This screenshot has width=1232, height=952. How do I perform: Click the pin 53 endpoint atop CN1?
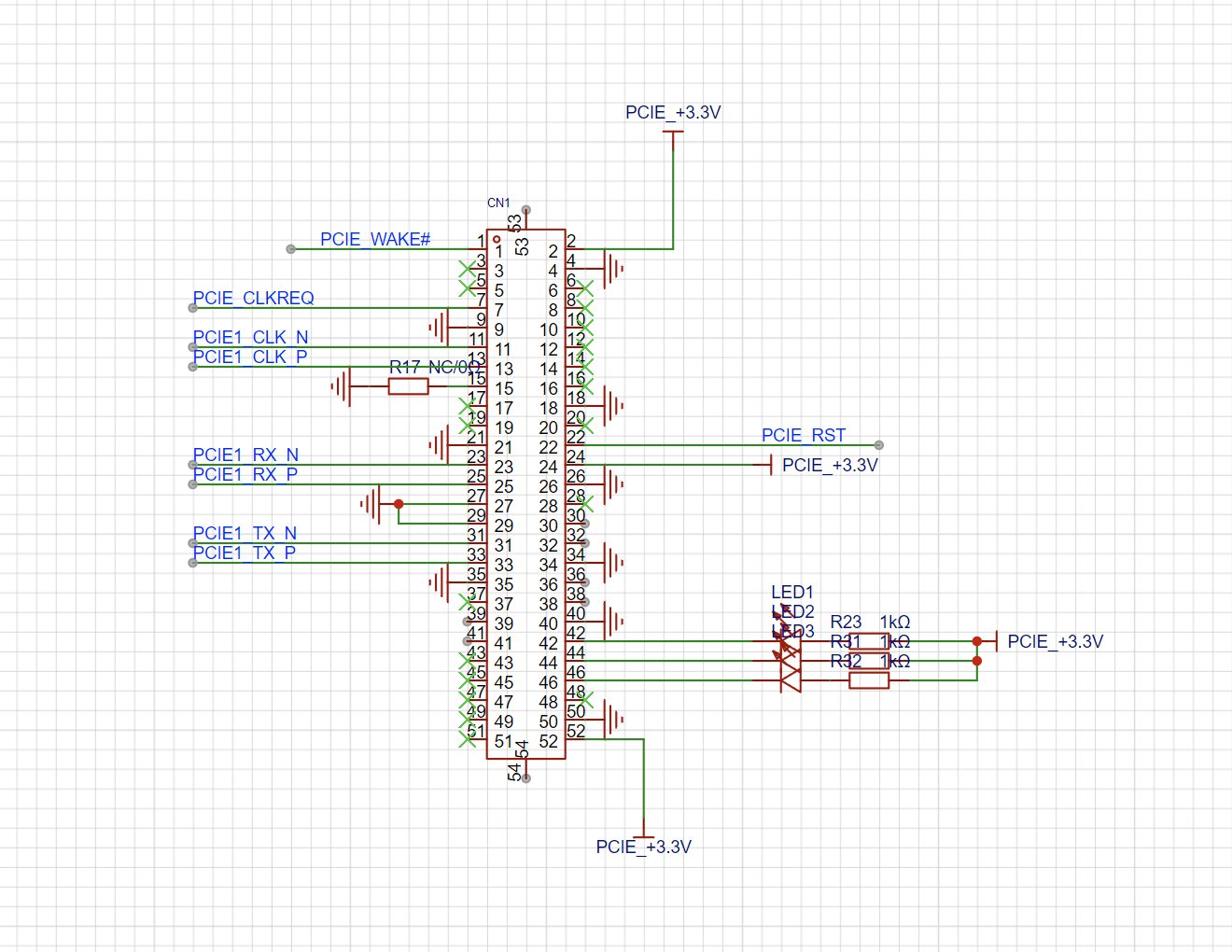526,210
